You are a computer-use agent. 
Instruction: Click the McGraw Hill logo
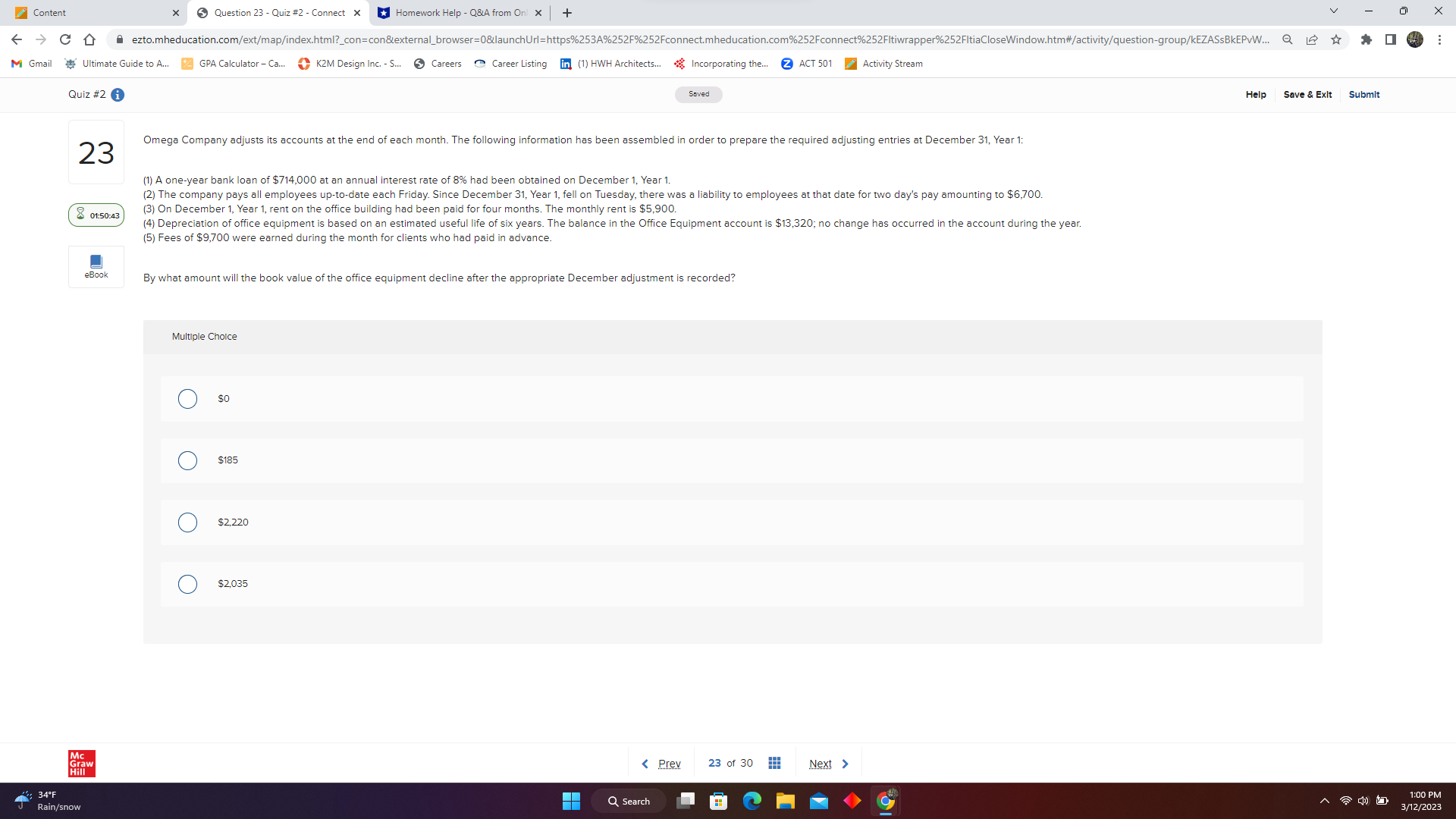pos(82,763)
